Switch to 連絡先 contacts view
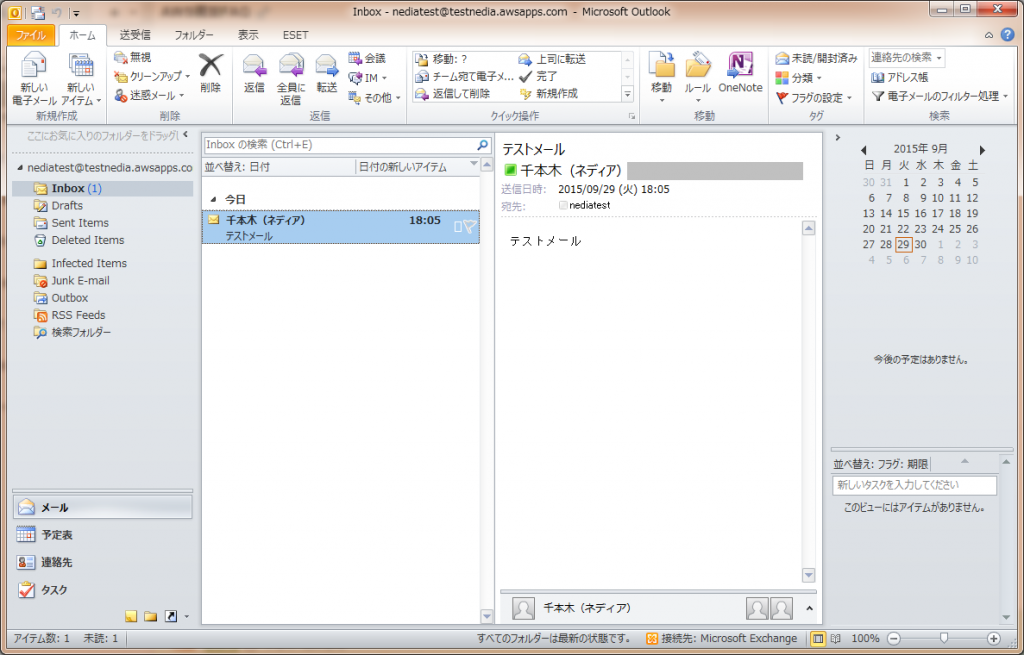Screen dimensions: 1024x655 pyautogui.click(x=103, y=562)
